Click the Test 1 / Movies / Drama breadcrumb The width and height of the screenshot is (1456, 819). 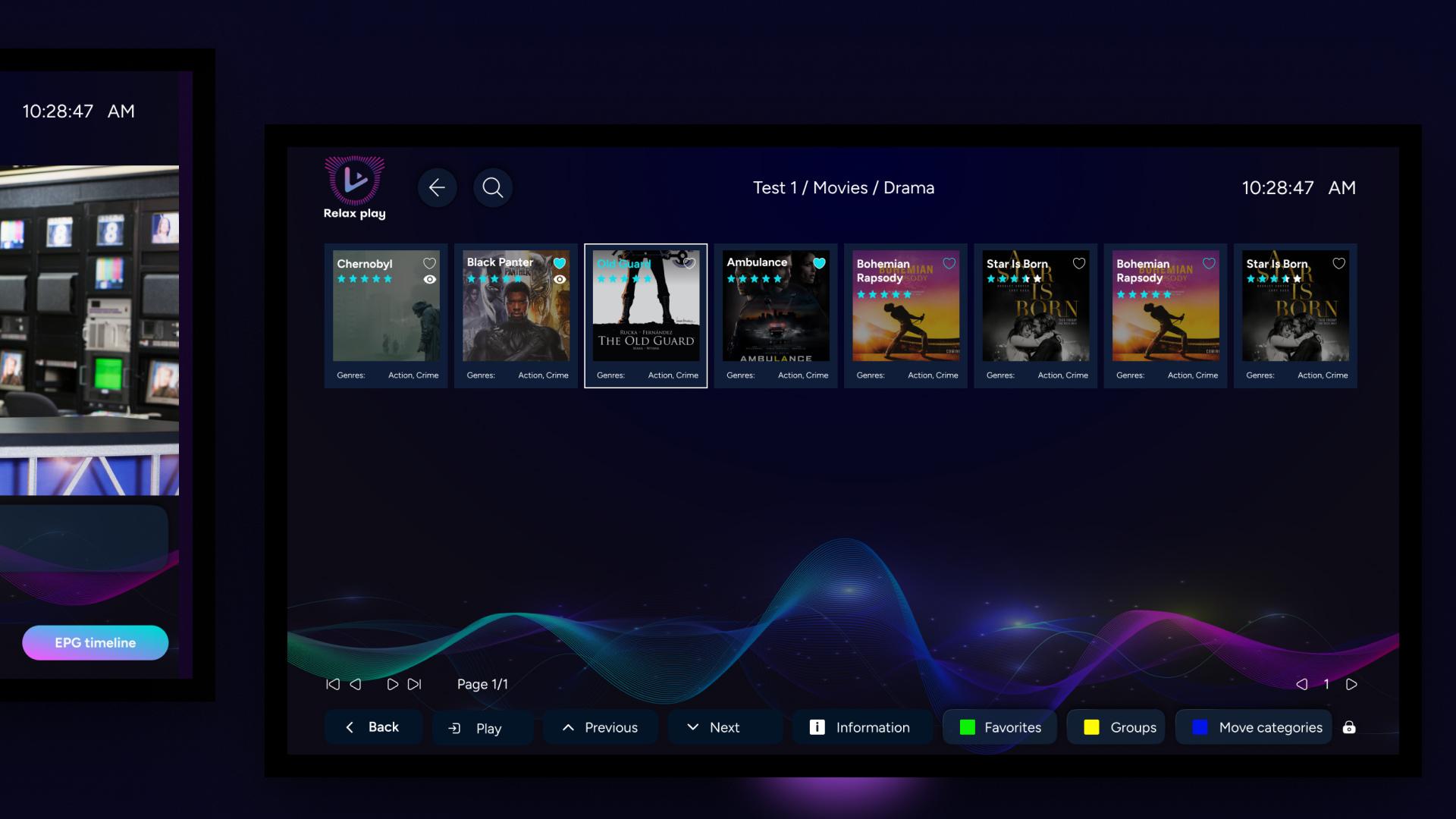pos(843,187)
